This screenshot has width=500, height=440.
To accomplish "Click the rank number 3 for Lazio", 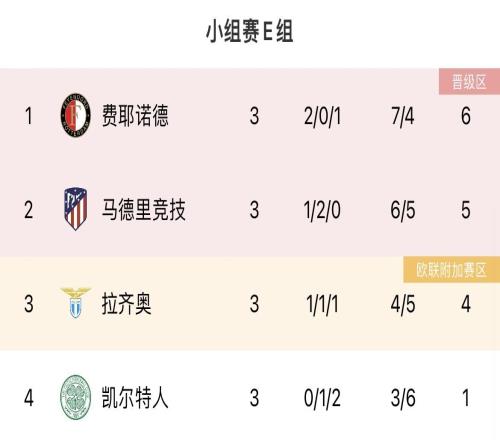I will coord(29,304).
